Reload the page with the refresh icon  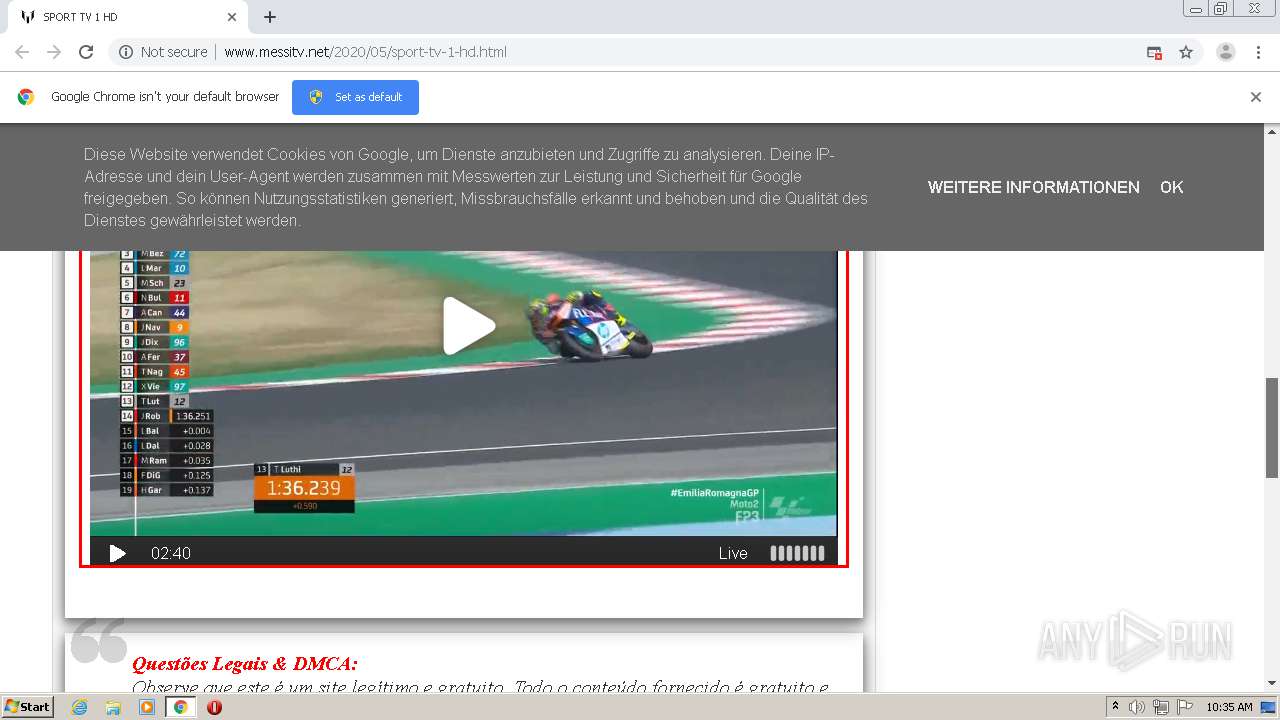tap(86, 52)
